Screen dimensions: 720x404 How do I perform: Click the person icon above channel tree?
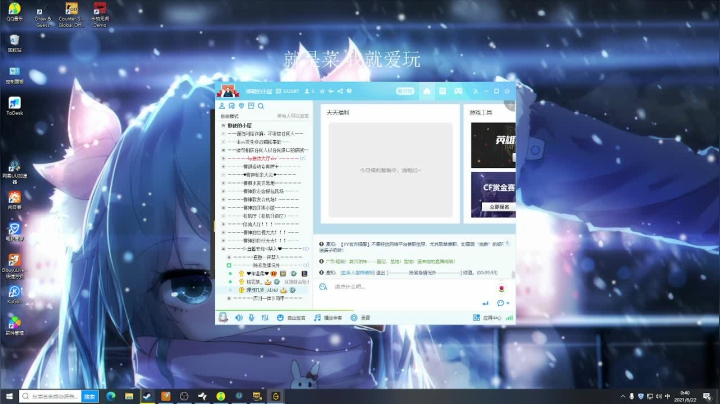tap(222, 106)
